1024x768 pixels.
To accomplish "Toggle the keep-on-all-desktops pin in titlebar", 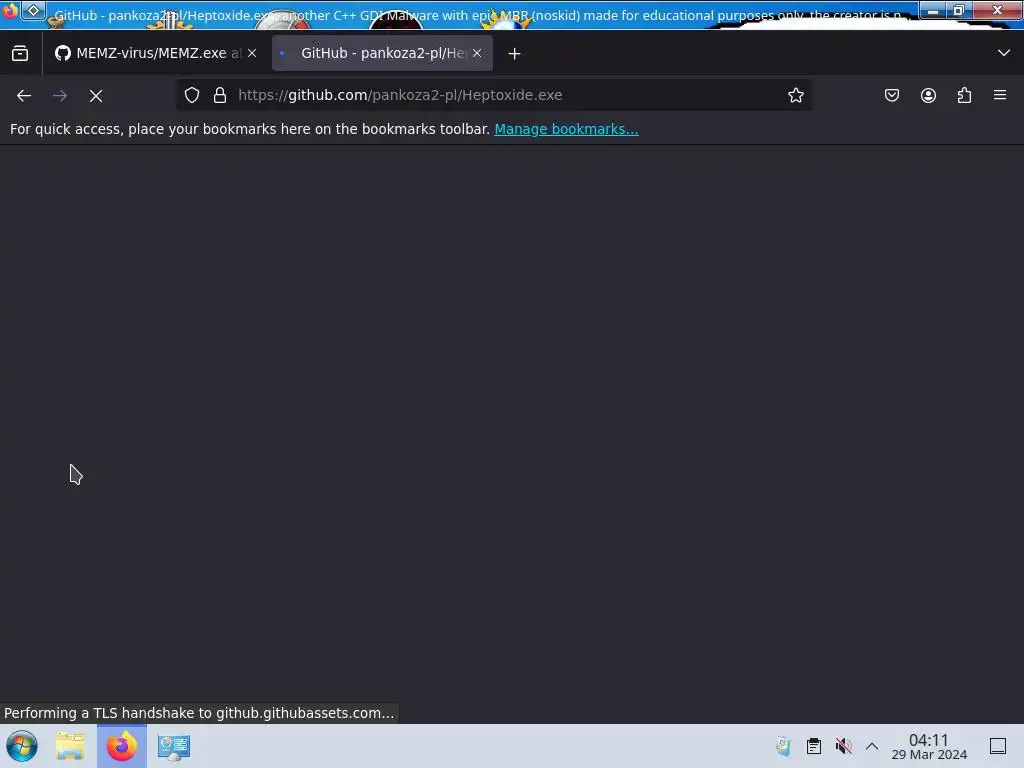I will coord(33,10).
